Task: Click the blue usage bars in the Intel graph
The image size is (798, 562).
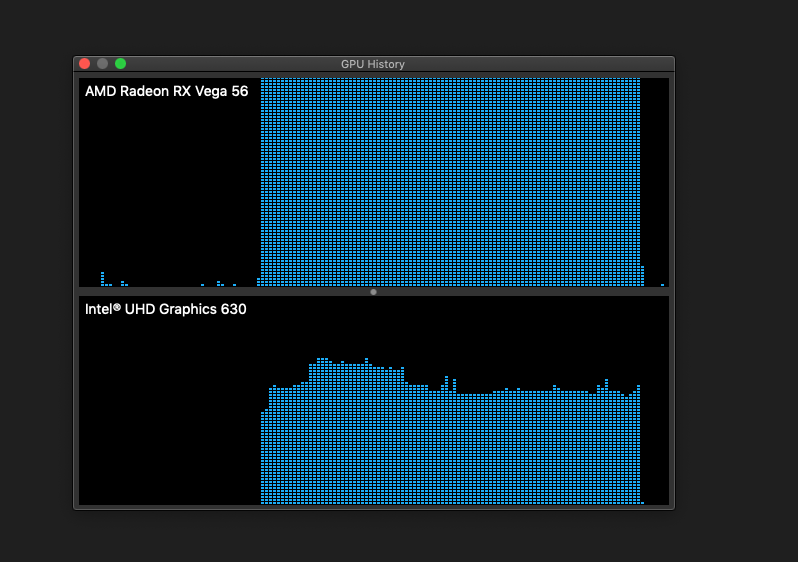Action: click(450, 450)
